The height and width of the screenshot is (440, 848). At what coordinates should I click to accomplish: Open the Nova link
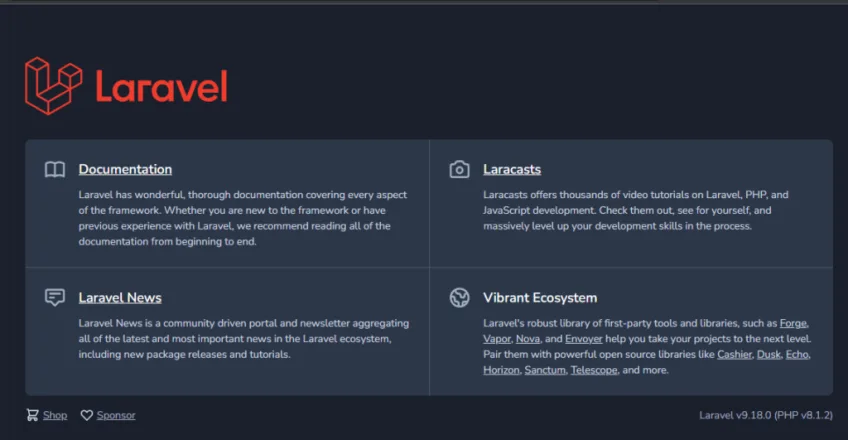[x=527, y=339]
